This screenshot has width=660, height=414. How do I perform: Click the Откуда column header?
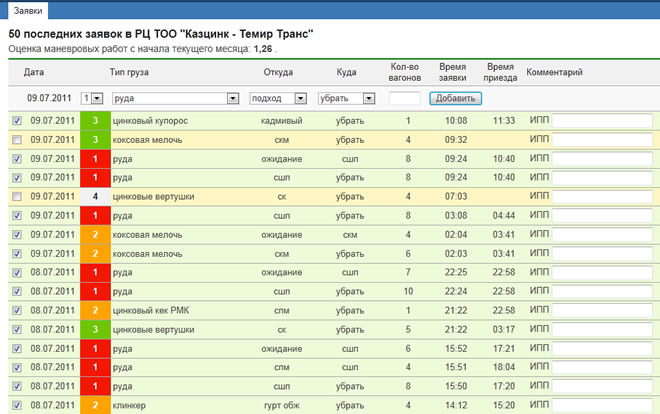coord(278,72)
